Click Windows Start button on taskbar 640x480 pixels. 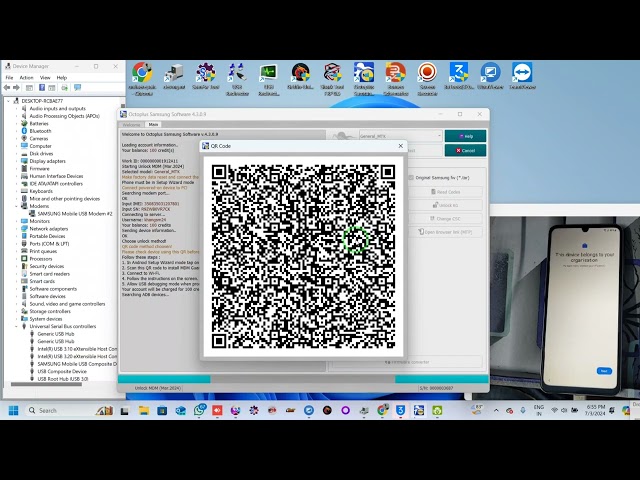pyautogui.click(x=13, y=410)
